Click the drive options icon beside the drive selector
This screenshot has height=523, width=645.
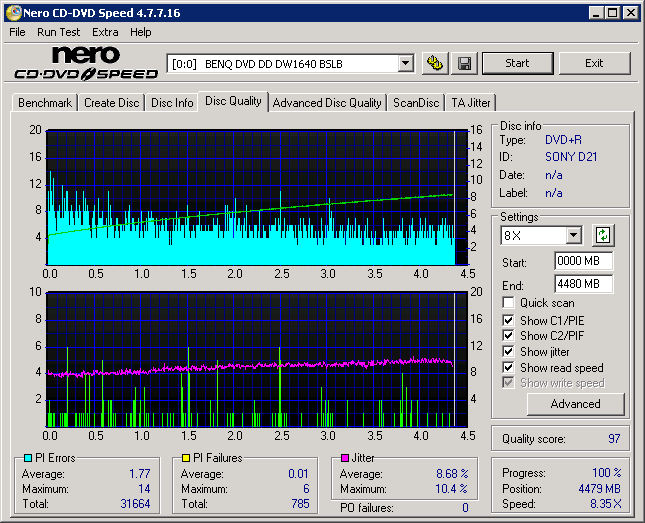[435, 63]
